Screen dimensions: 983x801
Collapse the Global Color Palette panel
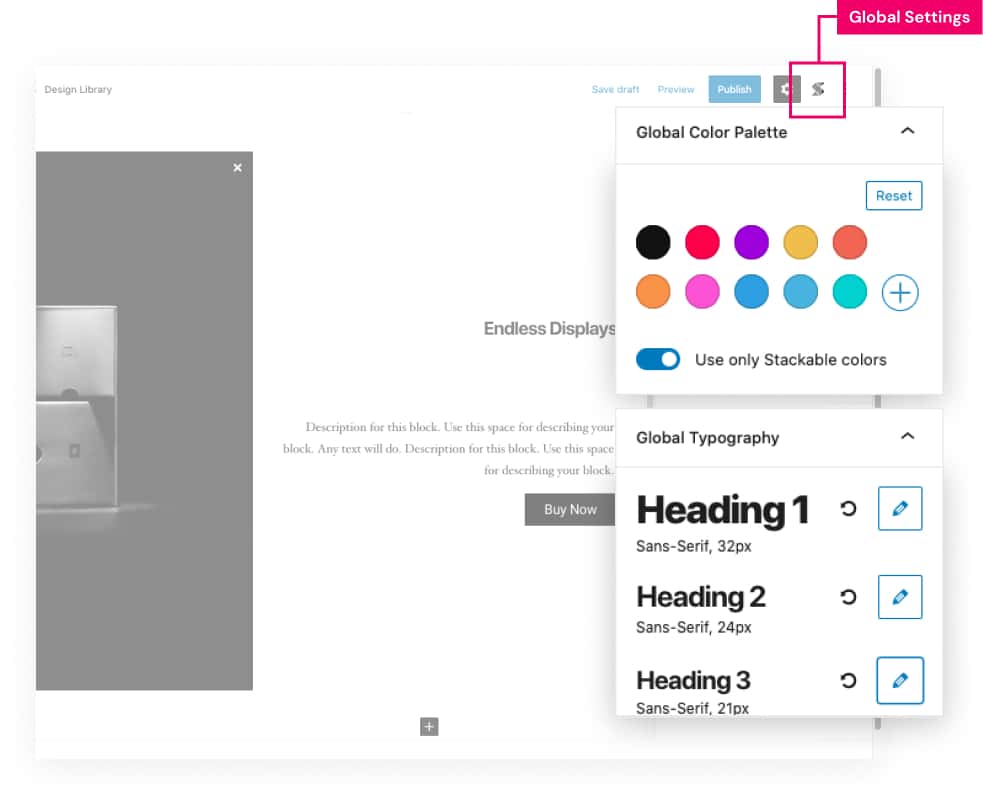(907, 131)
